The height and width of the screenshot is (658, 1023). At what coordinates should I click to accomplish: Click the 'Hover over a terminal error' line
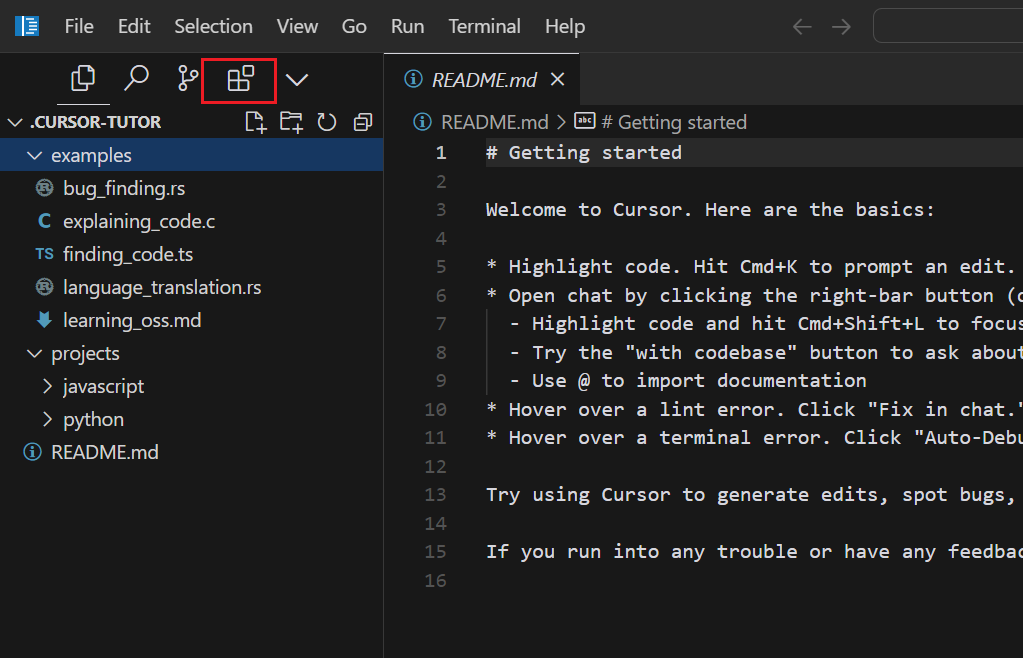point(754,438)
